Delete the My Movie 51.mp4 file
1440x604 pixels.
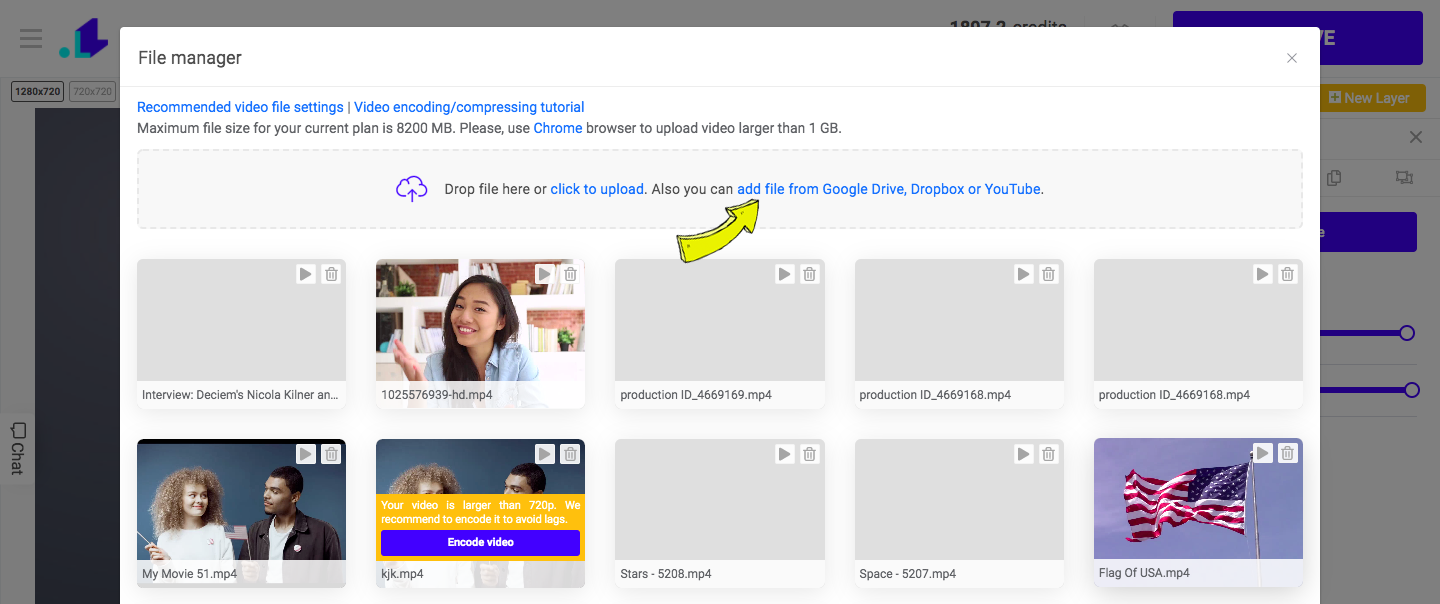tap(331, 454)
